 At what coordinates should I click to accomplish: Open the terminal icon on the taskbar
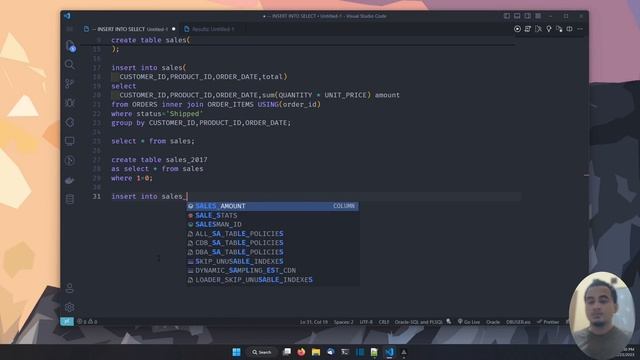(345, 352)
